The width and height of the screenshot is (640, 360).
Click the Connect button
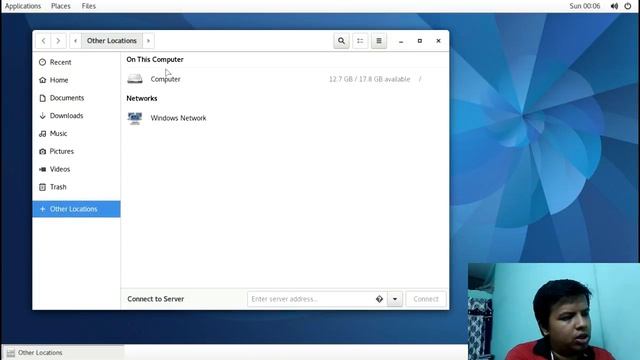[426, 299]
